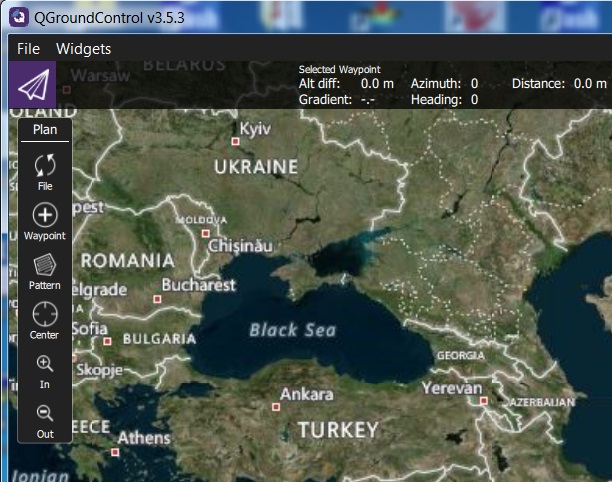Click the Distance value in status bar
This screenshot has width=612, height=482.
point(589,84)
